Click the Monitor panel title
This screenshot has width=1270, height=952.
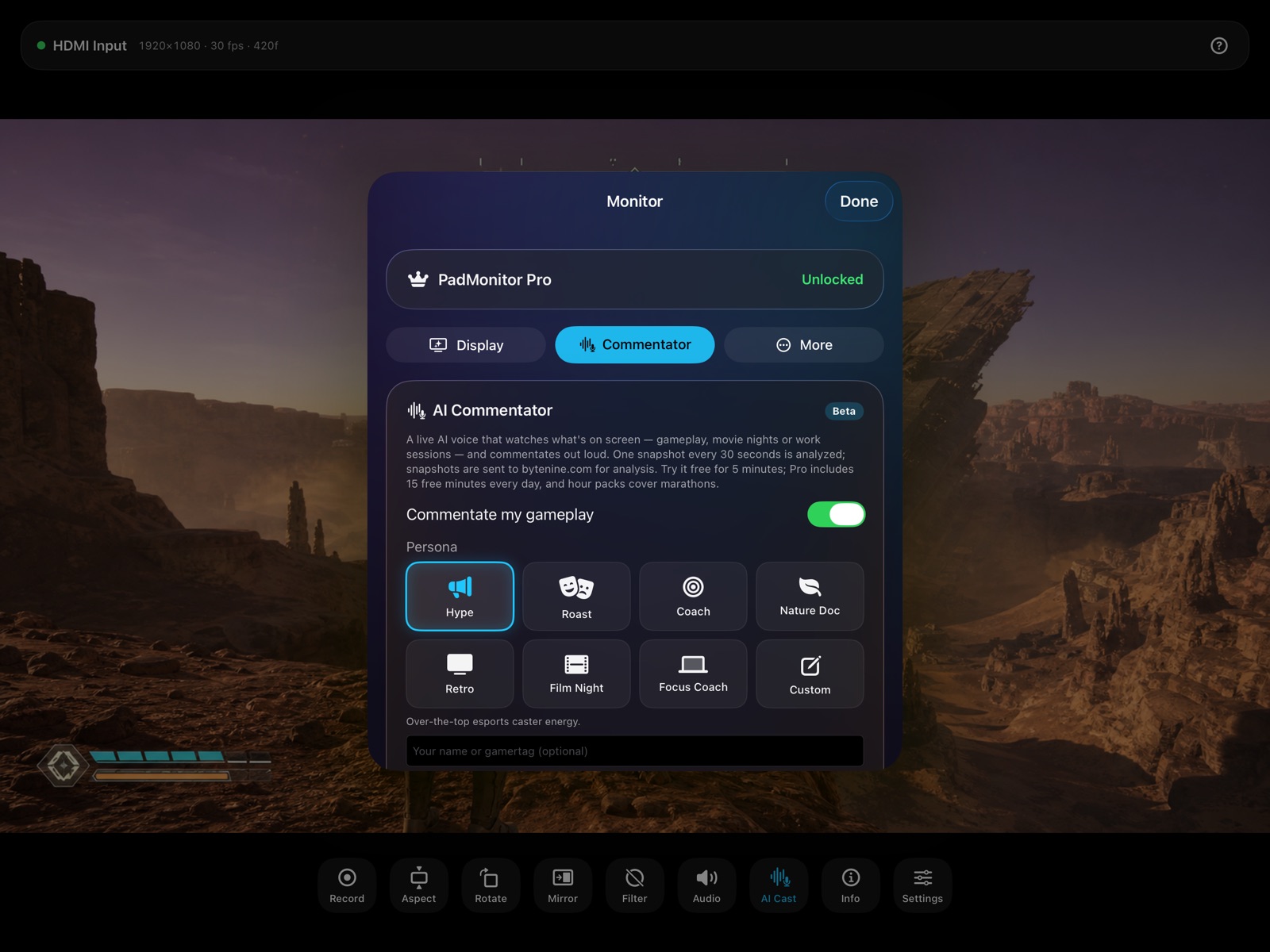point(634,202)
